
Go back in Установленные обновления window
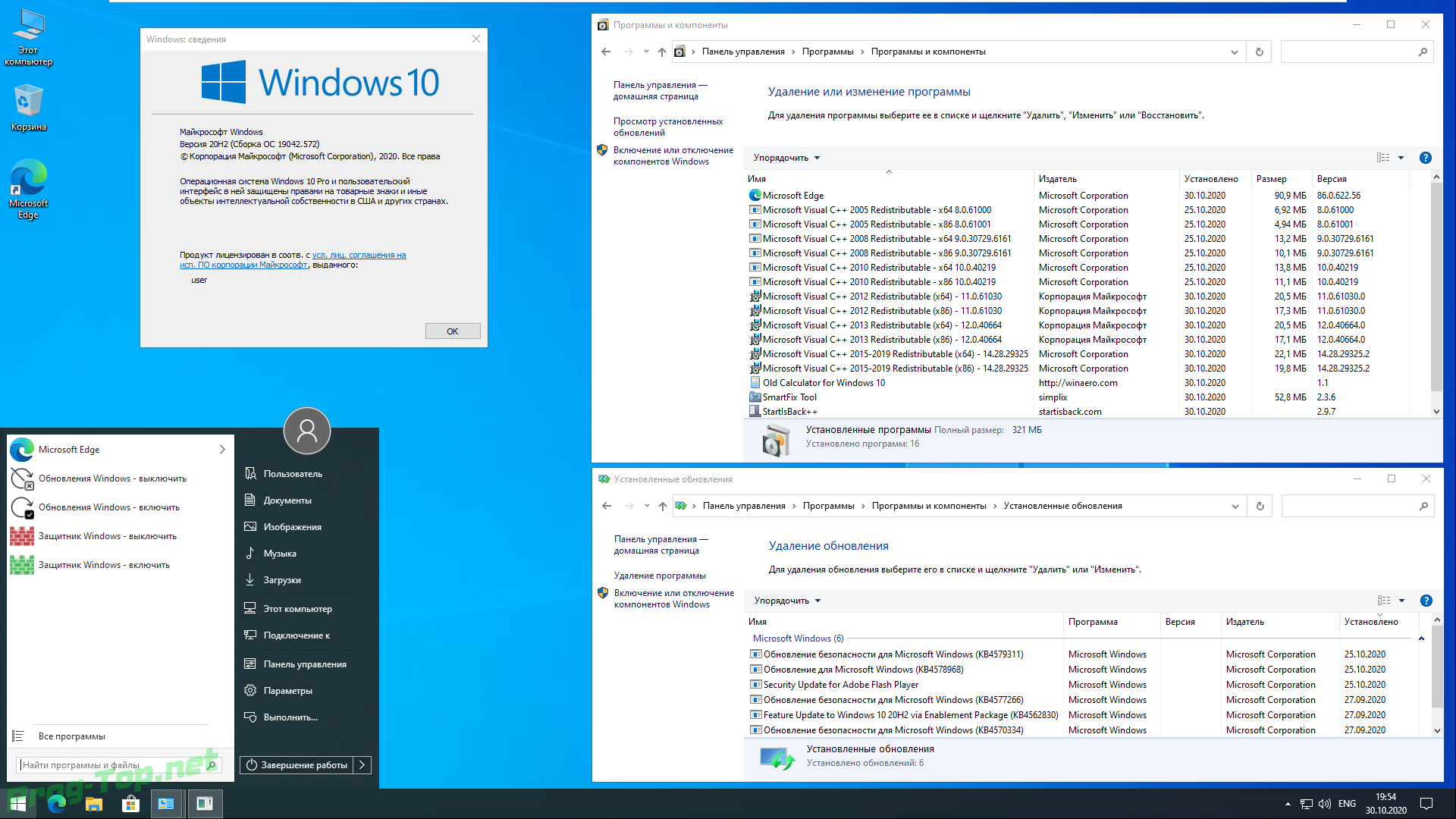tap(607, 506)
